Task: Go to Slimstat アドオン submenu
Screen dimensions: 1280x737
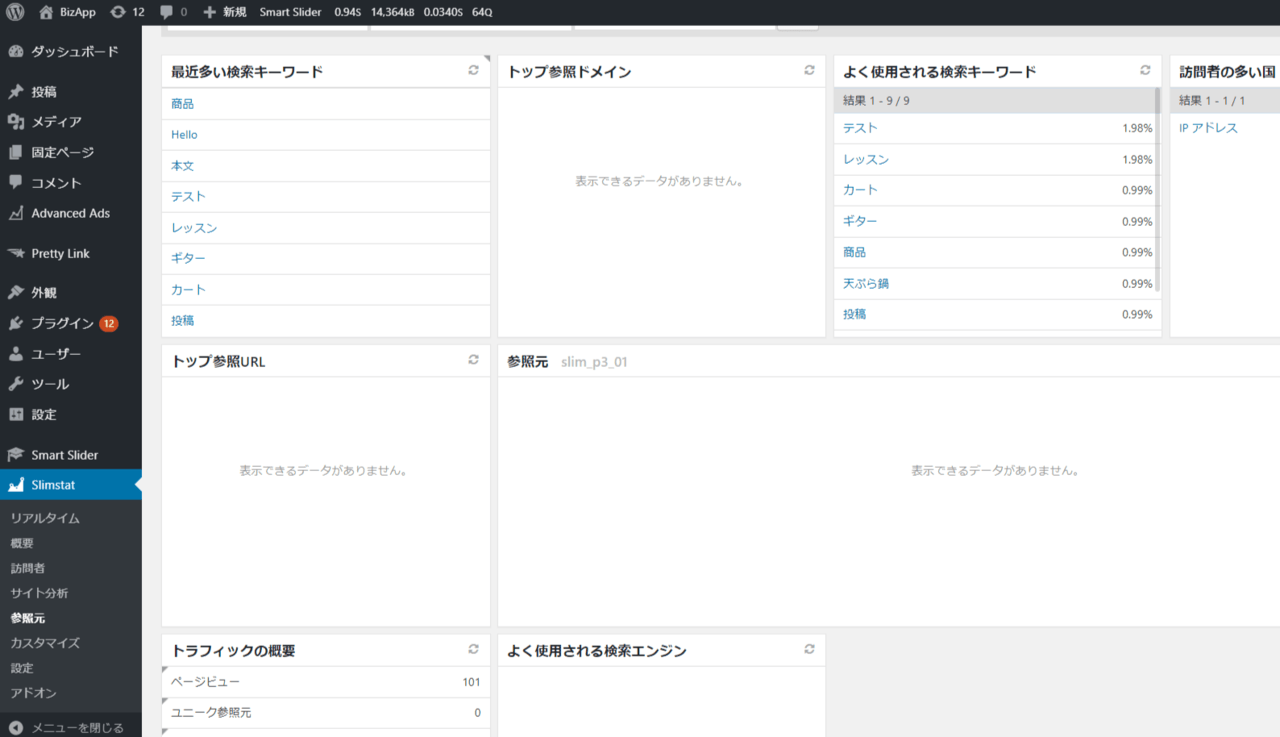Action: coord(34,693)
